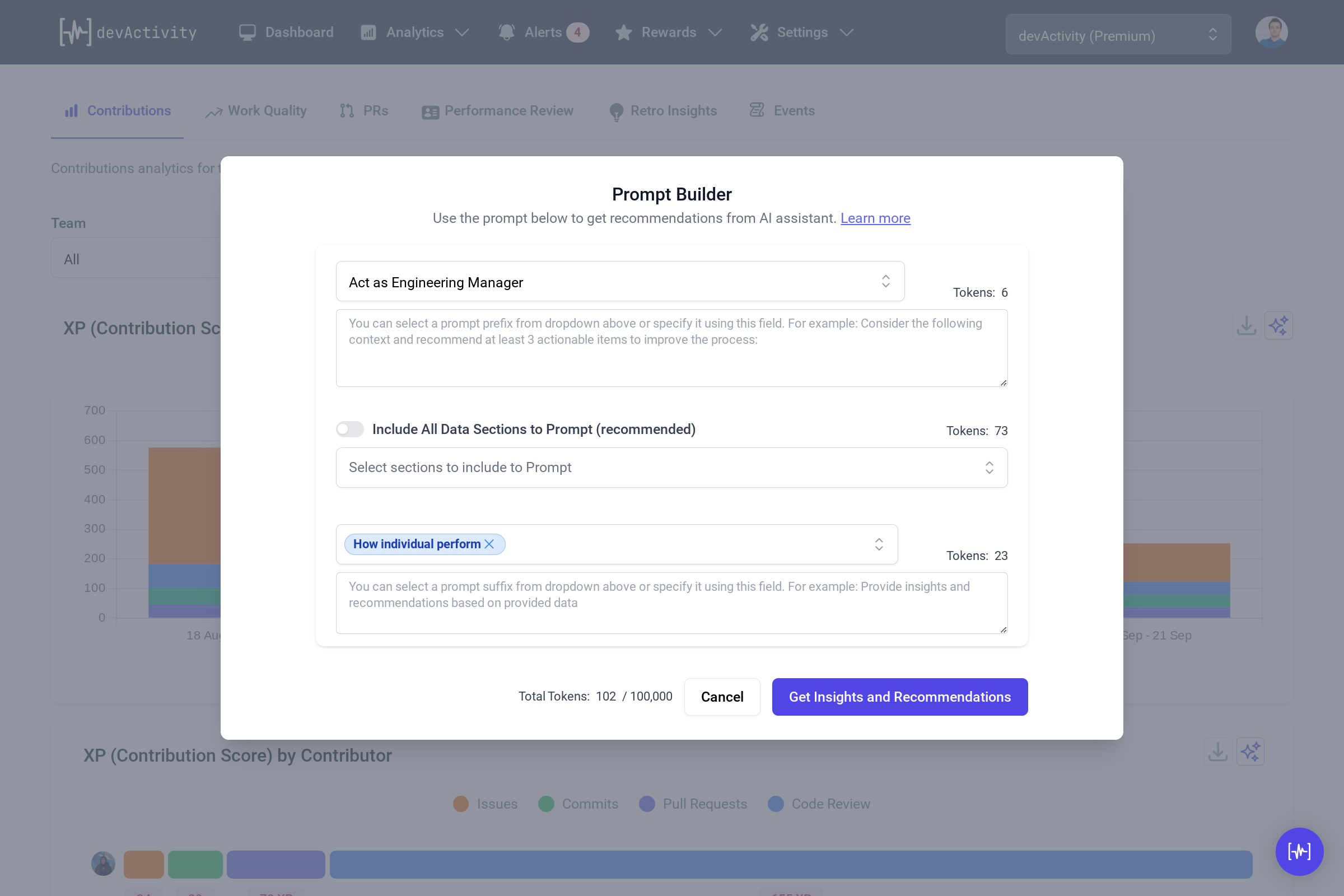Image resolution: width=1344 pixels, height=896 pixels.
Task: Cancel the Prompt Builder dialog
Action: click(x=722, y=697)
